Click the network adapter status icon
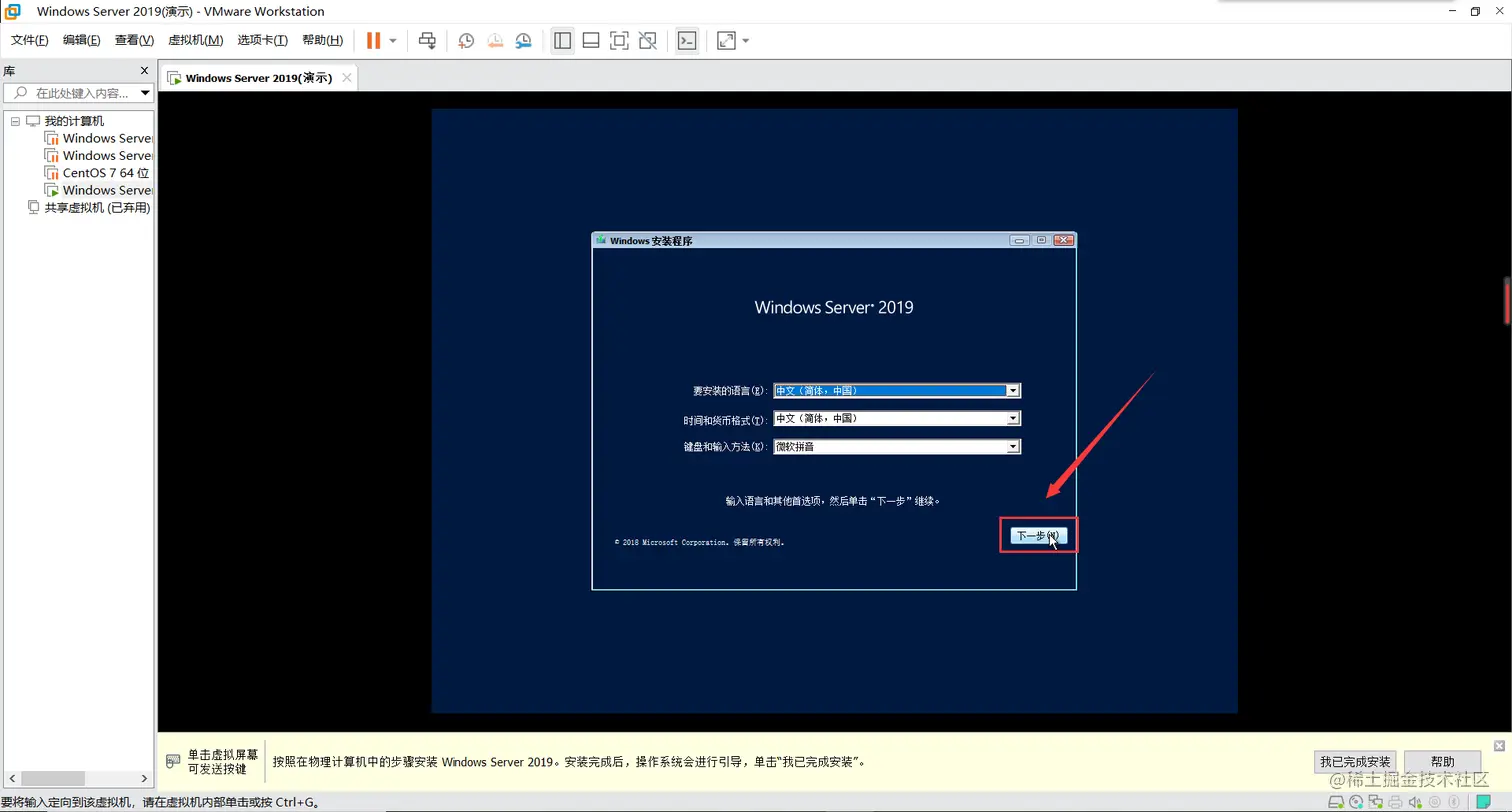1512x812 pixels. click(x=1376, y=802)
